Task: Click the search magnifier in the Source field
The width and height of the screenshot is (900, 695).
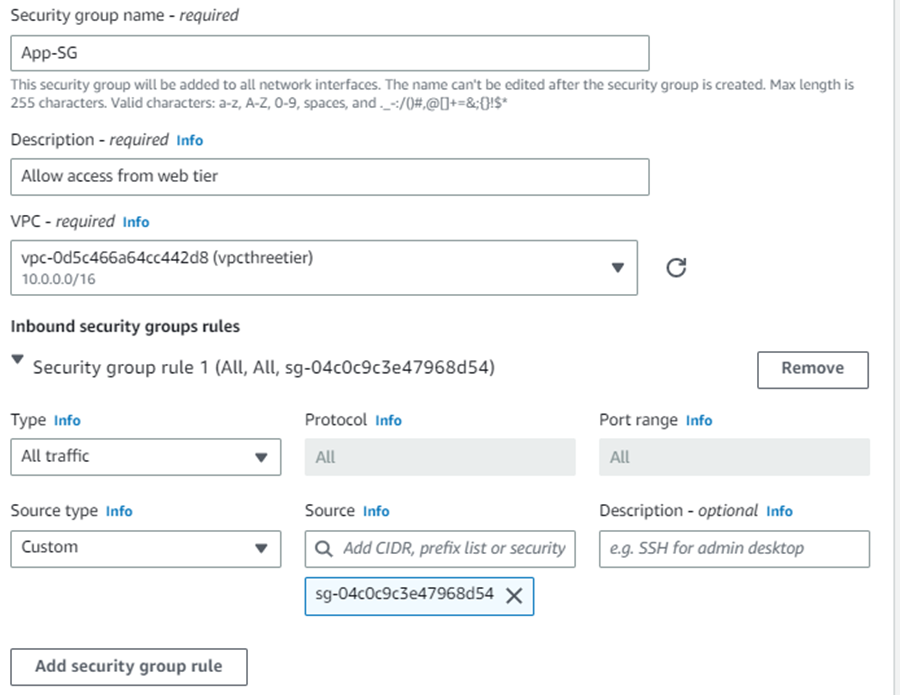Action: [x=321, y=548]
